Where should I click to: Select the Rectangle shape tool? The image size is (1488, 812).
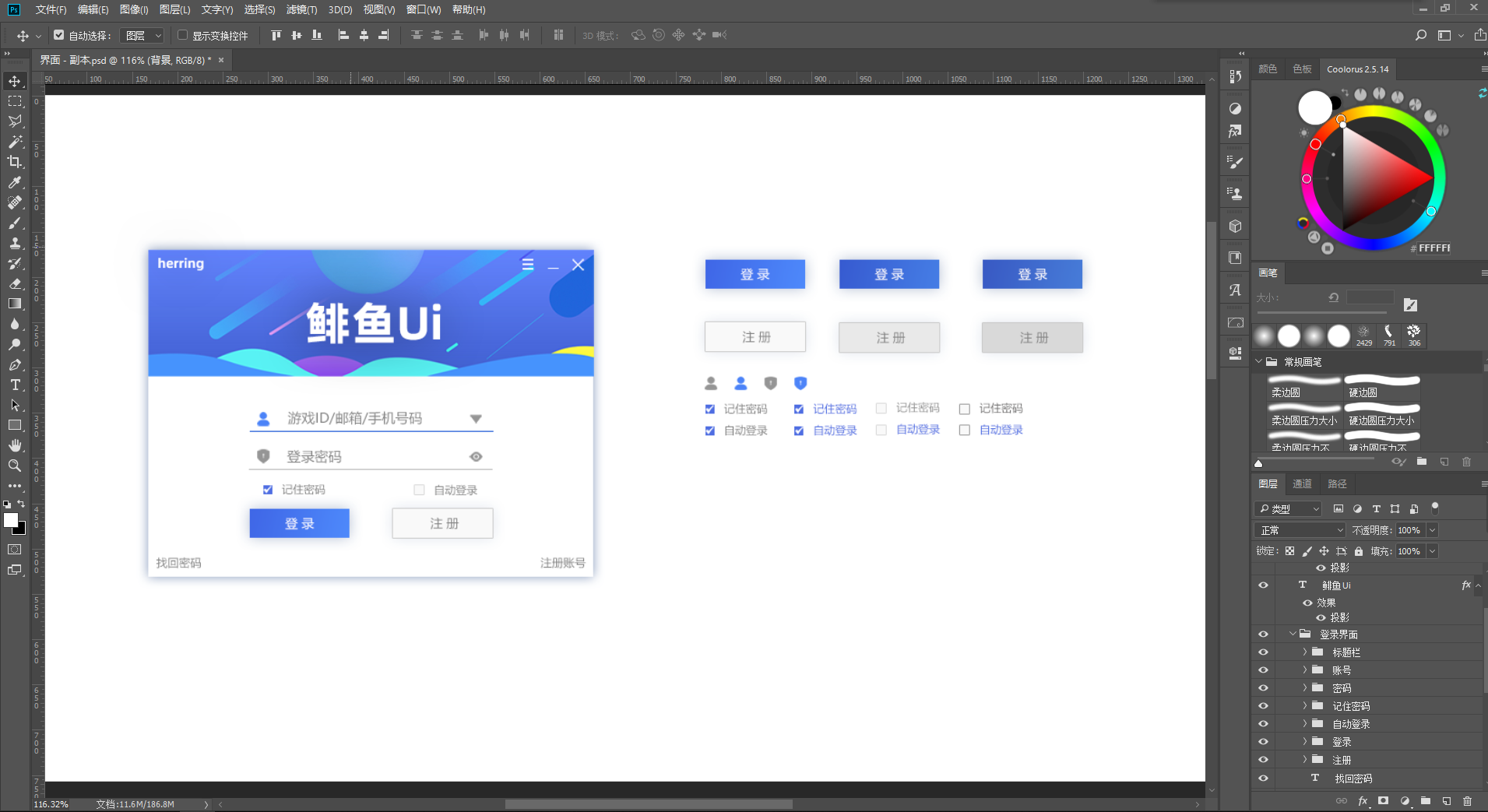pos(15,425)
